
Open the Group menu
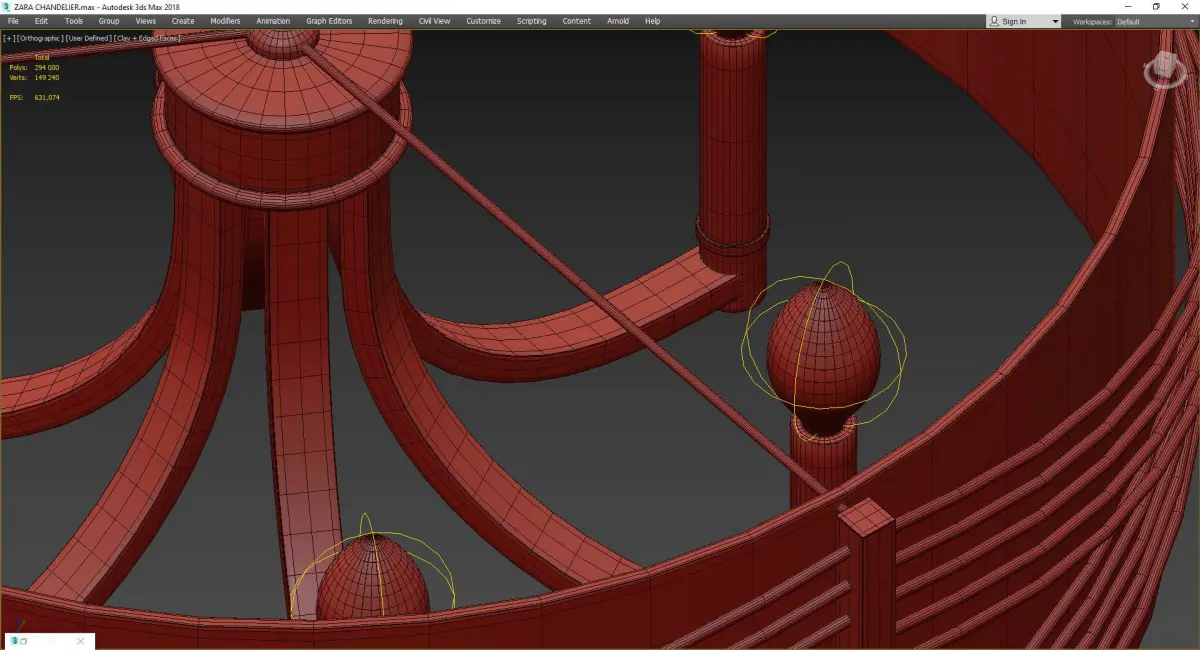tap(108, 21)
